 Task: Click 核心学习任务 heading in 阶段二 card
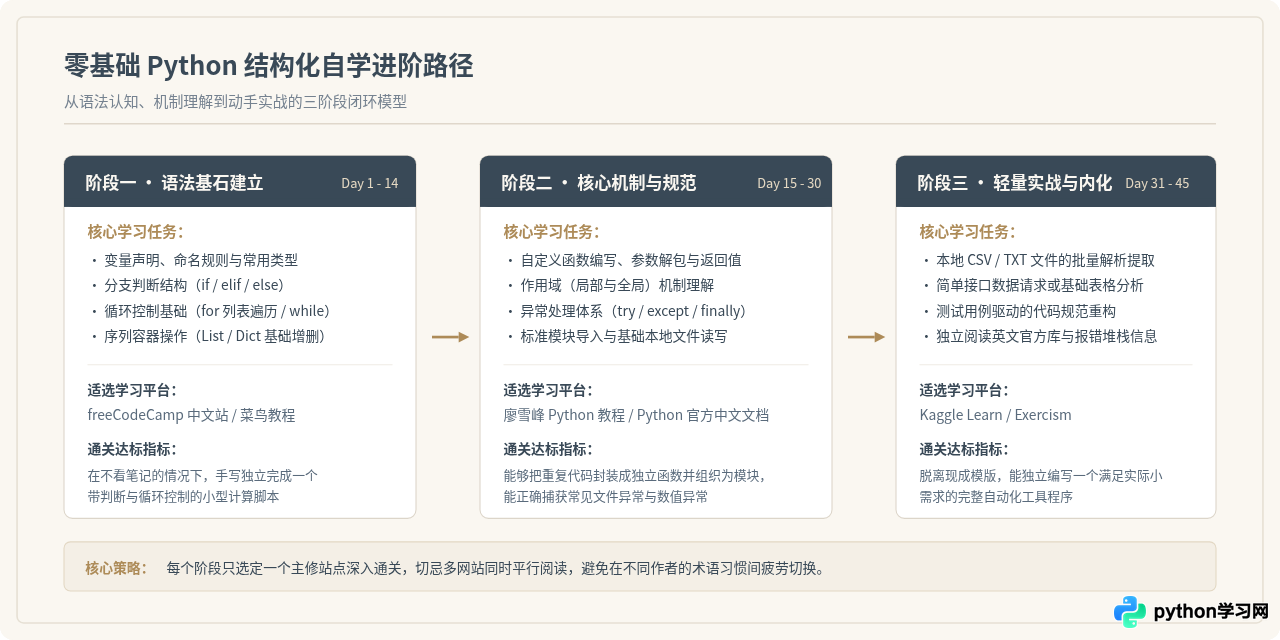(552, 232)
